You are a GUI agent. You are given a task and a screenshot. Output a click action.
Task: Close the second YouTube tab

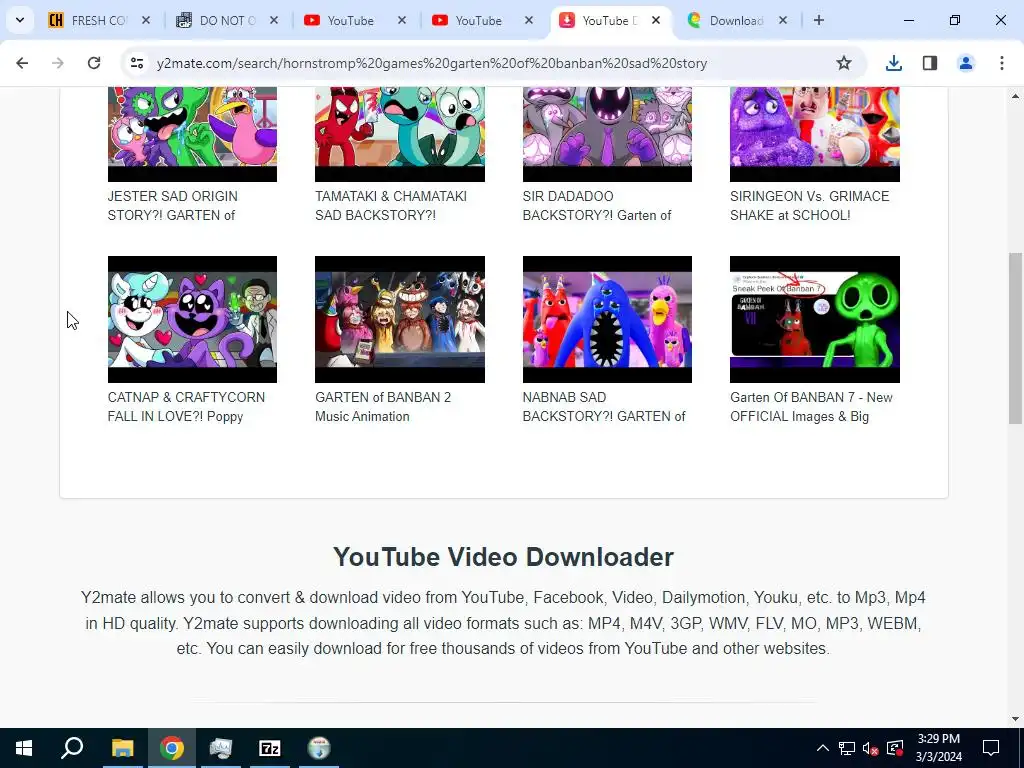tap(529, 20)
